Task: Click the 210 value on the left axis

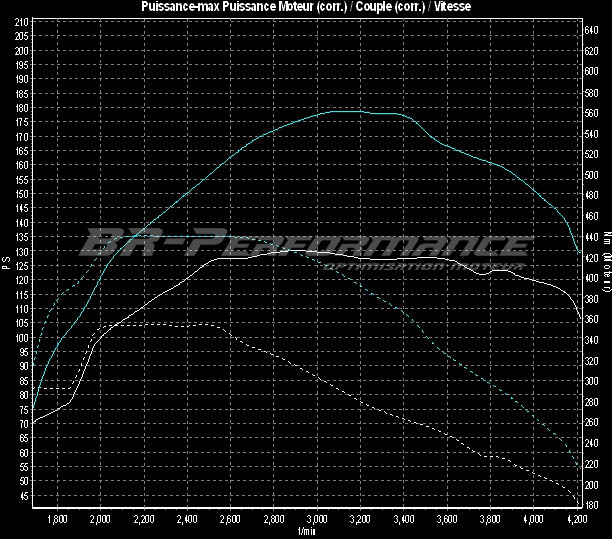Action: [21, 35]
